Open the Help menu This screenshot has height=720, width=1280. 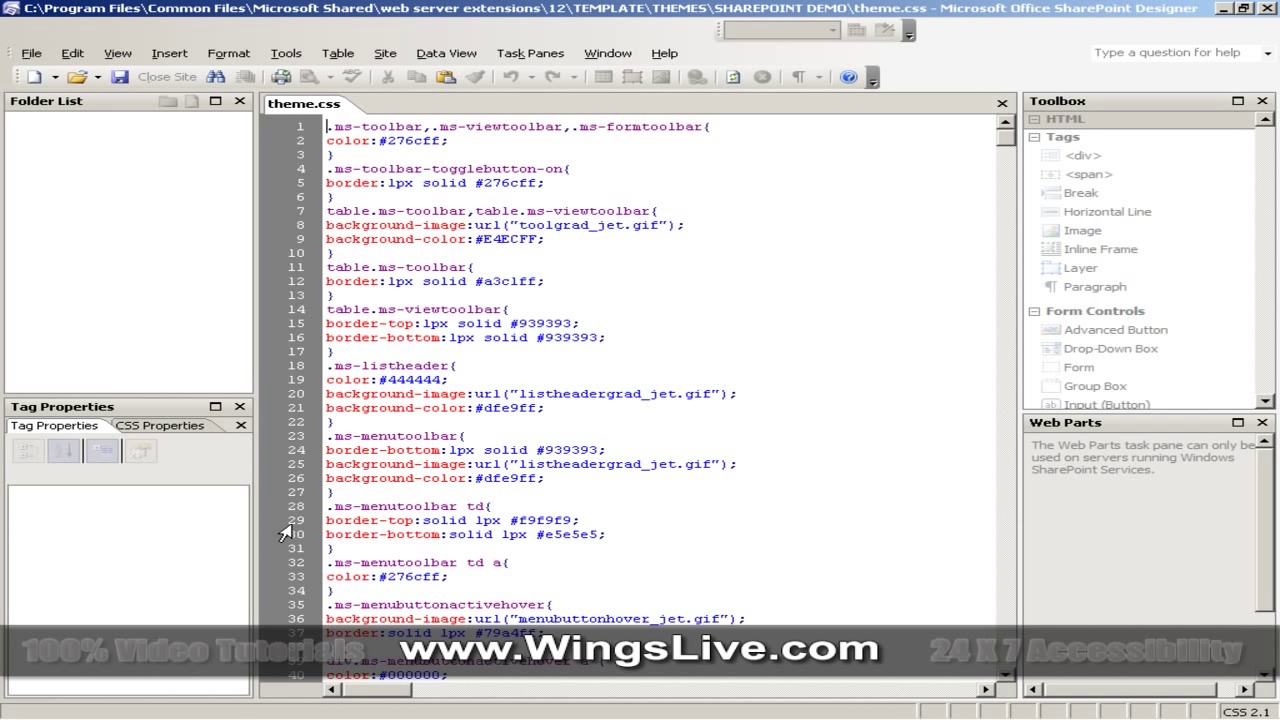664,53
